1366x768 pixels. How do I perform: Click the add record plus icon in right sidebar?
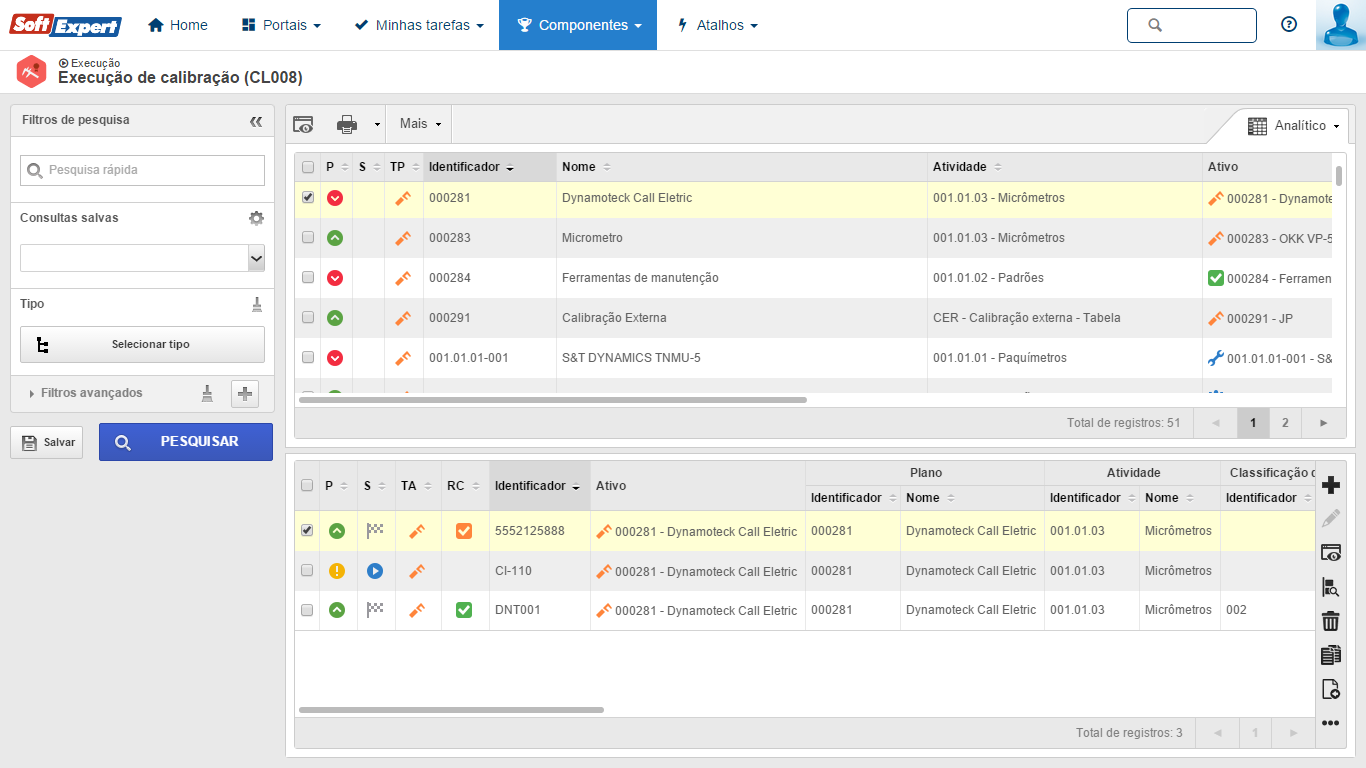pos(1330,486)
